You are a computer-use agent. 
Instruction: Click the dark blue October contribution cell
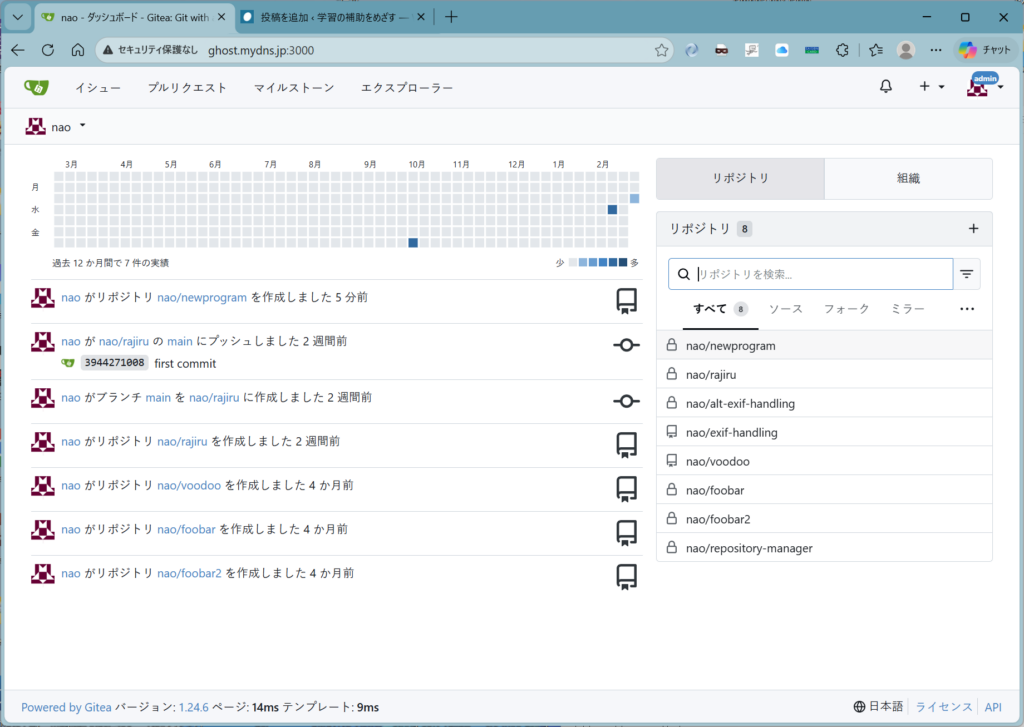tap(413, 243)
